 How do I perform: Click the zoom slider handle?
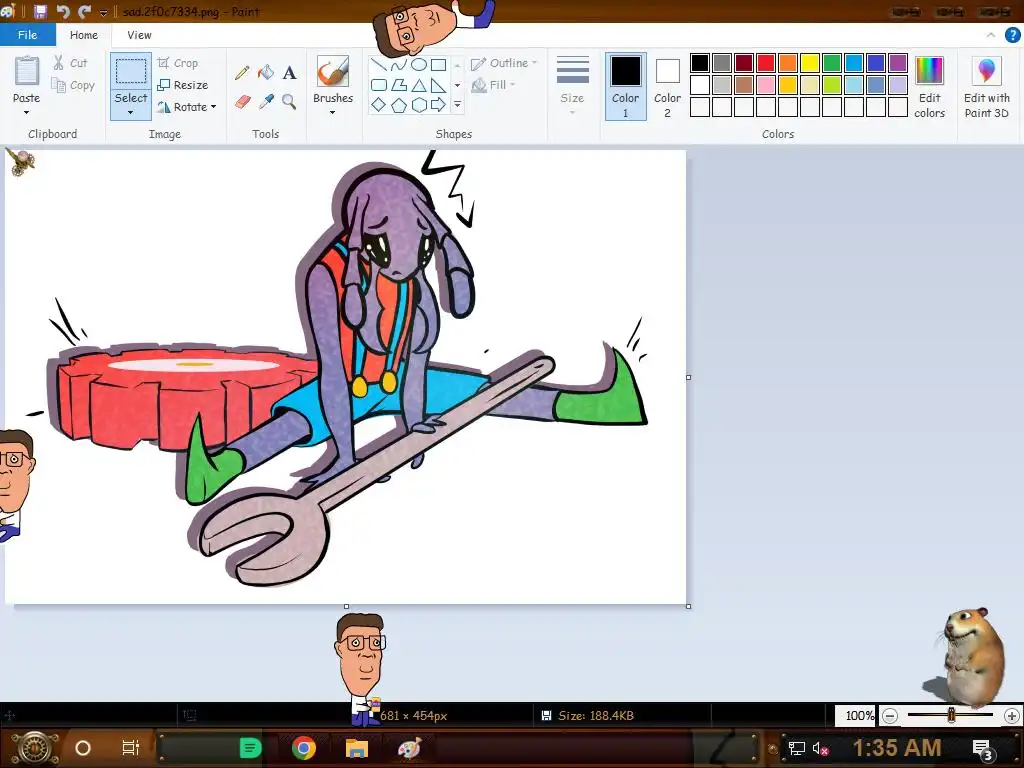tap(951, 715)
